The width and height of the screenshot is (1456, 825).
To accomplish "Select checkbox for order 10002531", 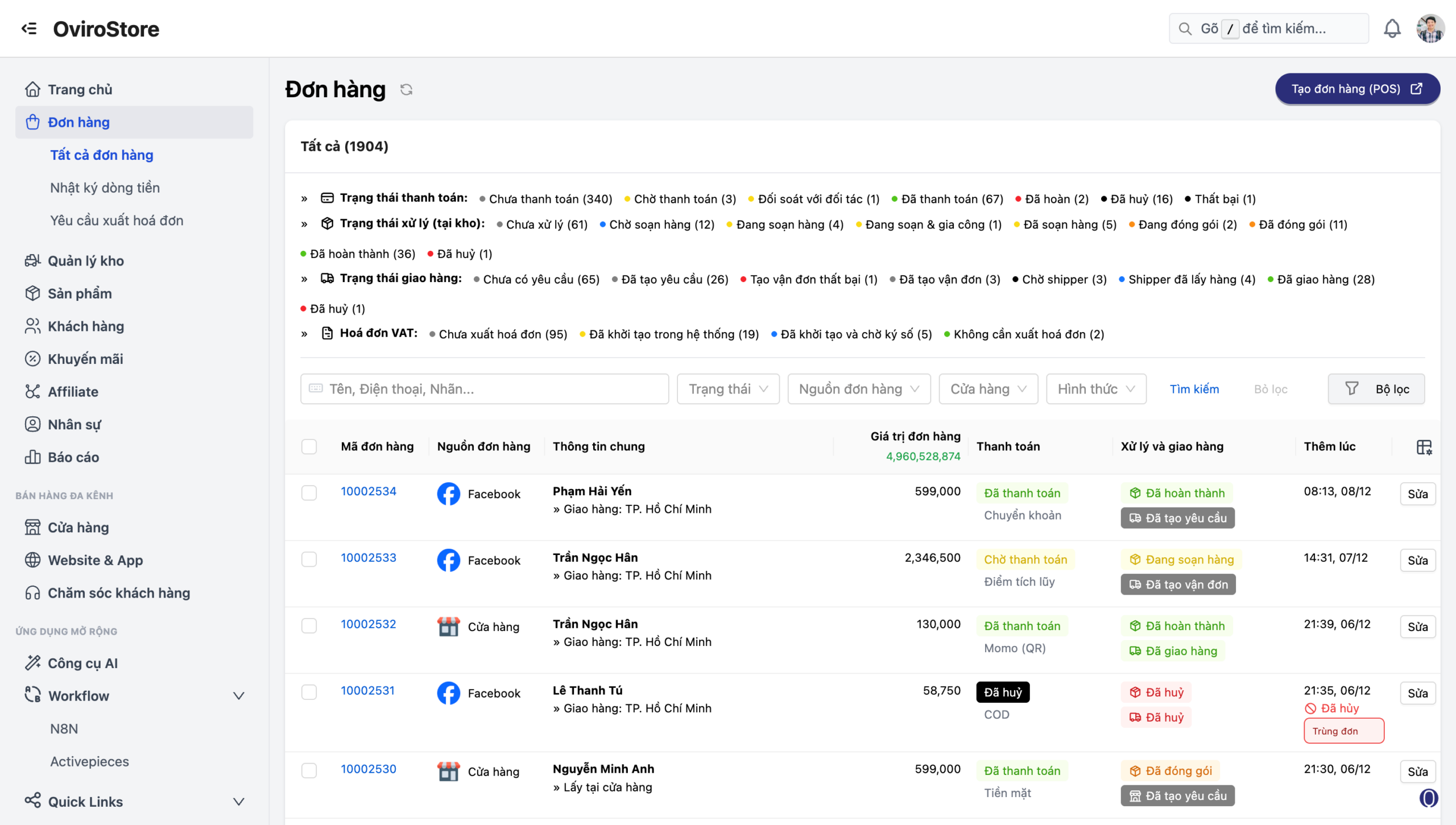I will [x=309, y=692].
